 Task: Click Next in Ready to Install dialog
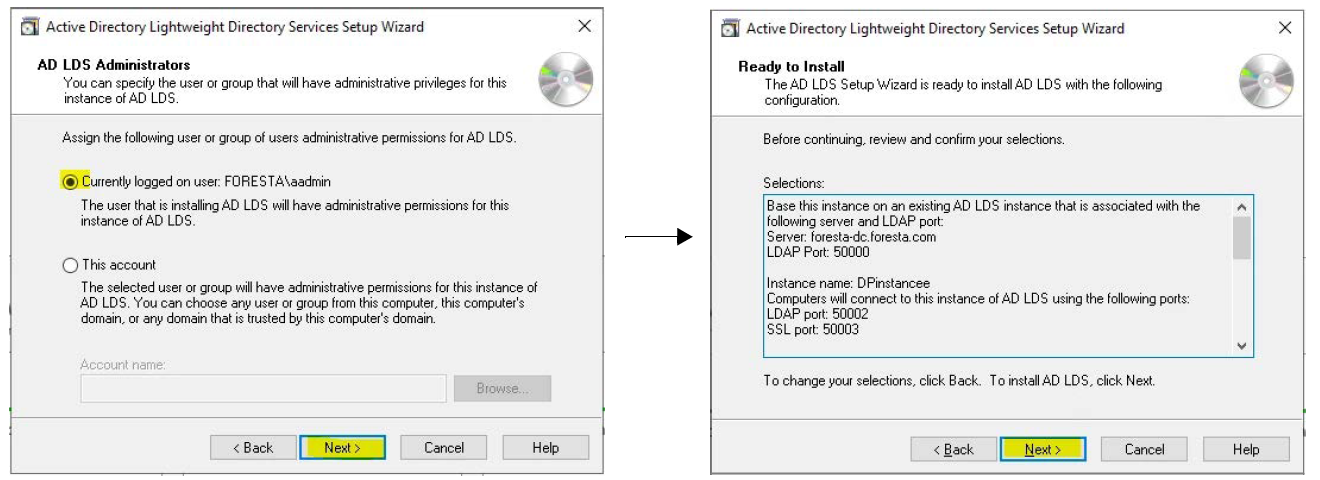pos(1043,450)
